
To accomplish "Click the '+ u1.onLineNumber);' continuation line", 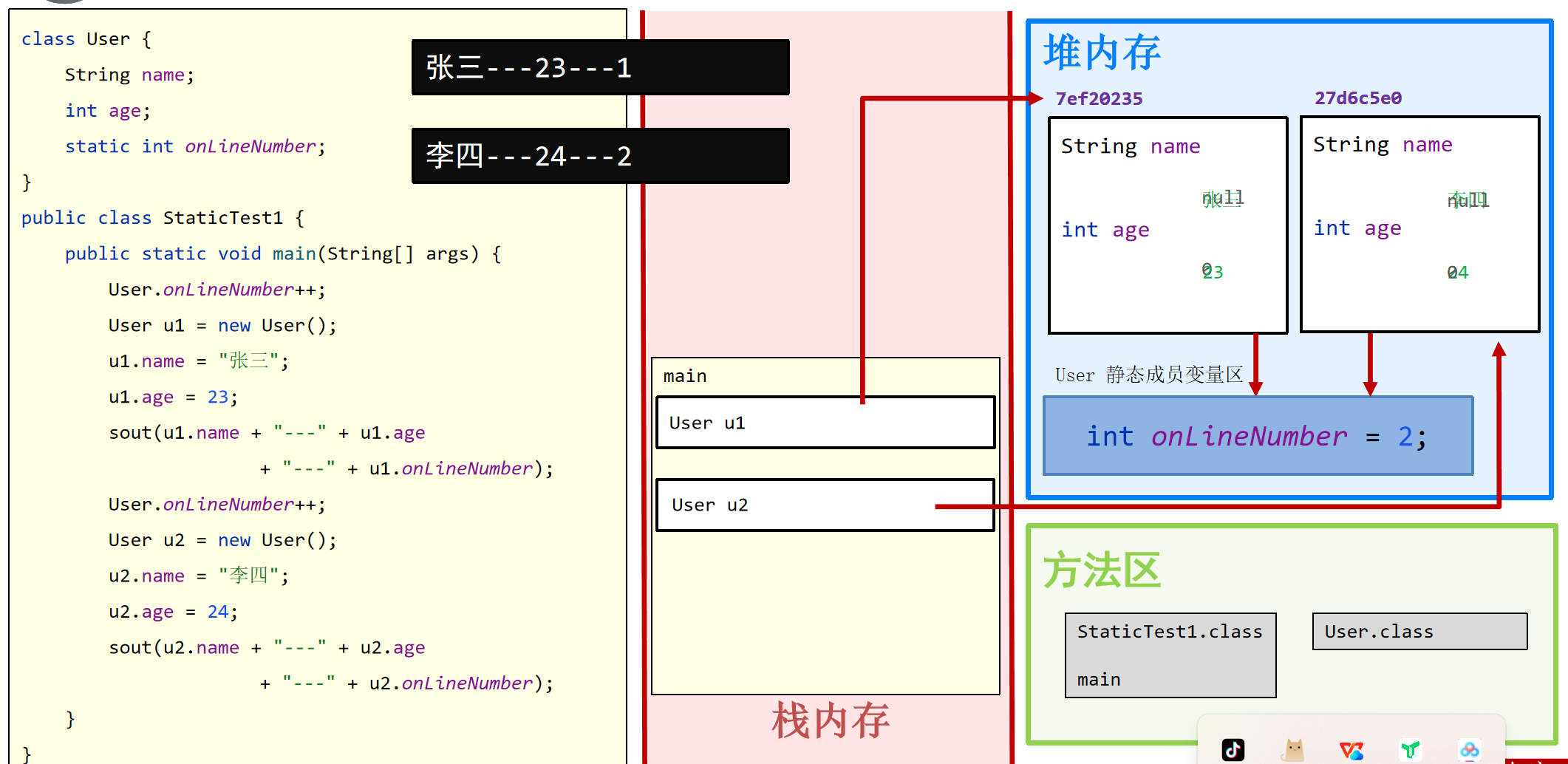I will pos(406,468).
